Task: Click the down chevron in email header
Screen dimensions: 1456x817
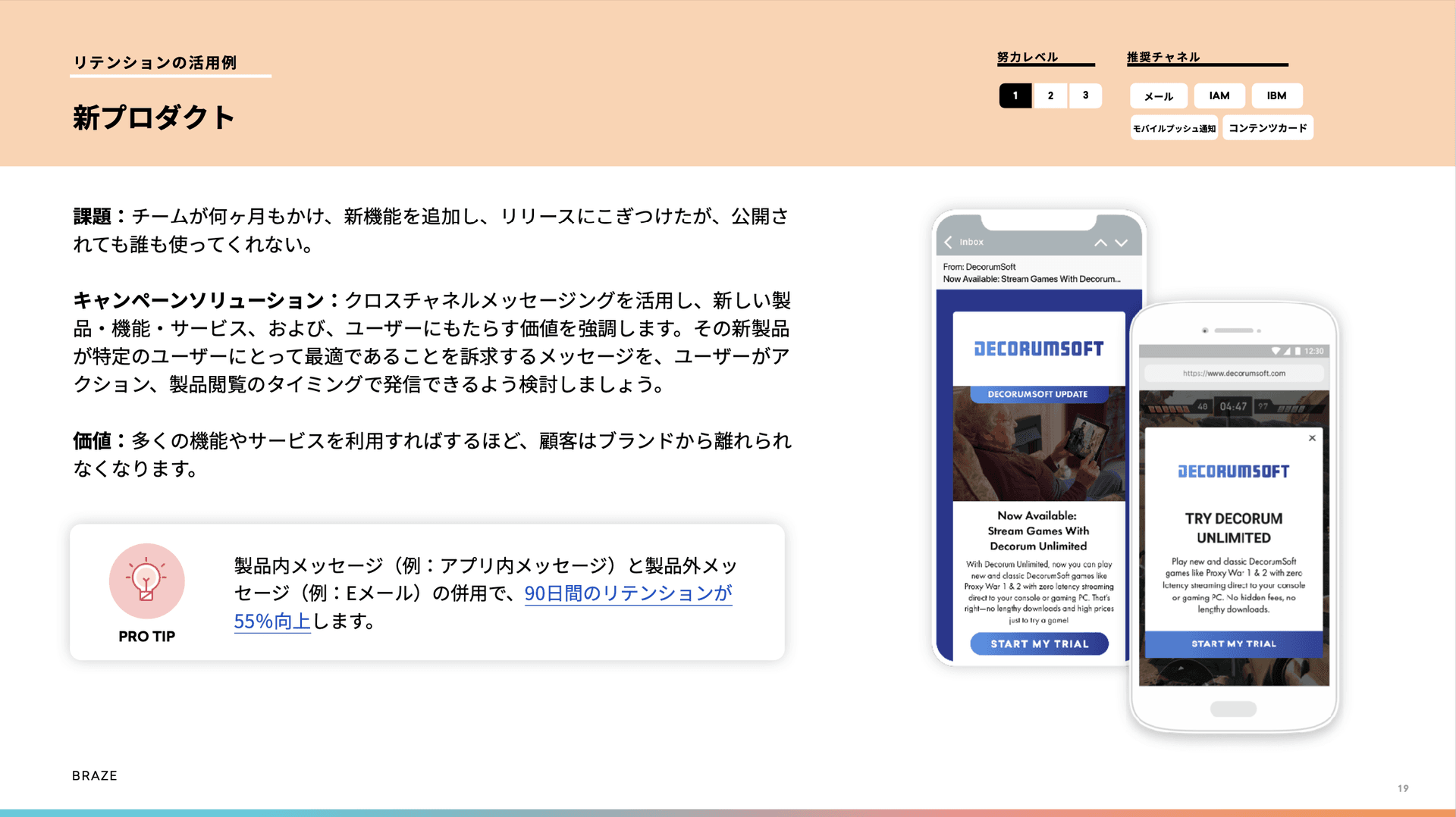Action: click(1122, 243)
